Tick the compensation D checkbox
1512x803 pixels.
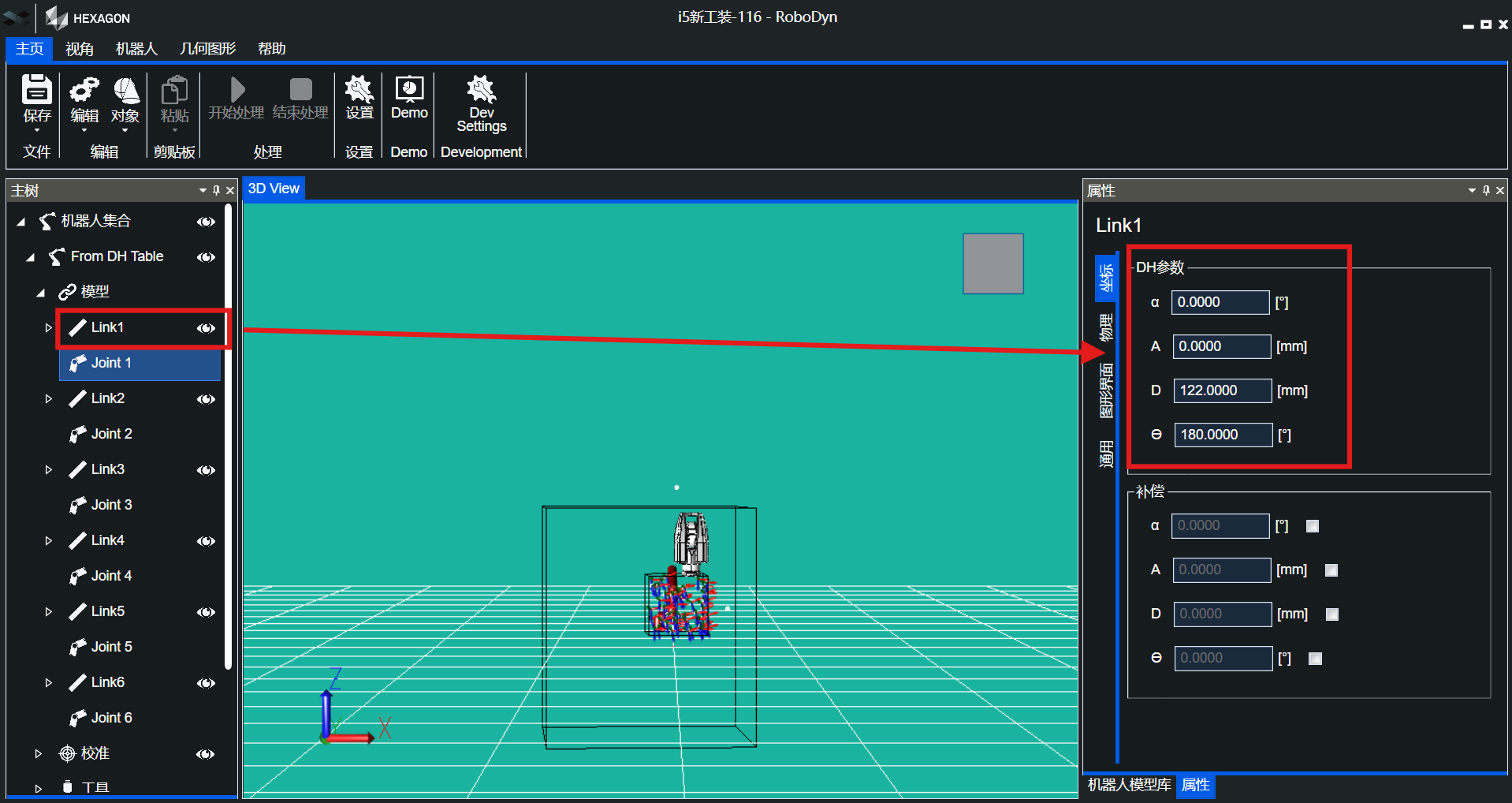tap(1332, 614)
